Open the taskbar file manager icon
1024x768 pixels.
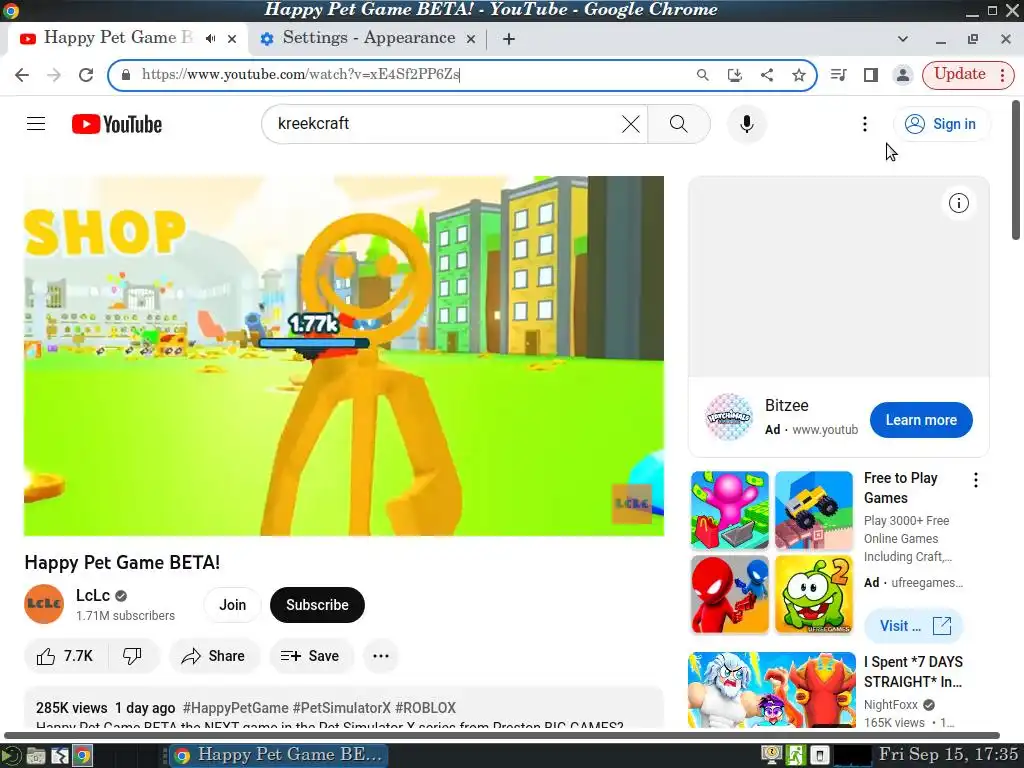pyautogui.click(x=35, y=756)
